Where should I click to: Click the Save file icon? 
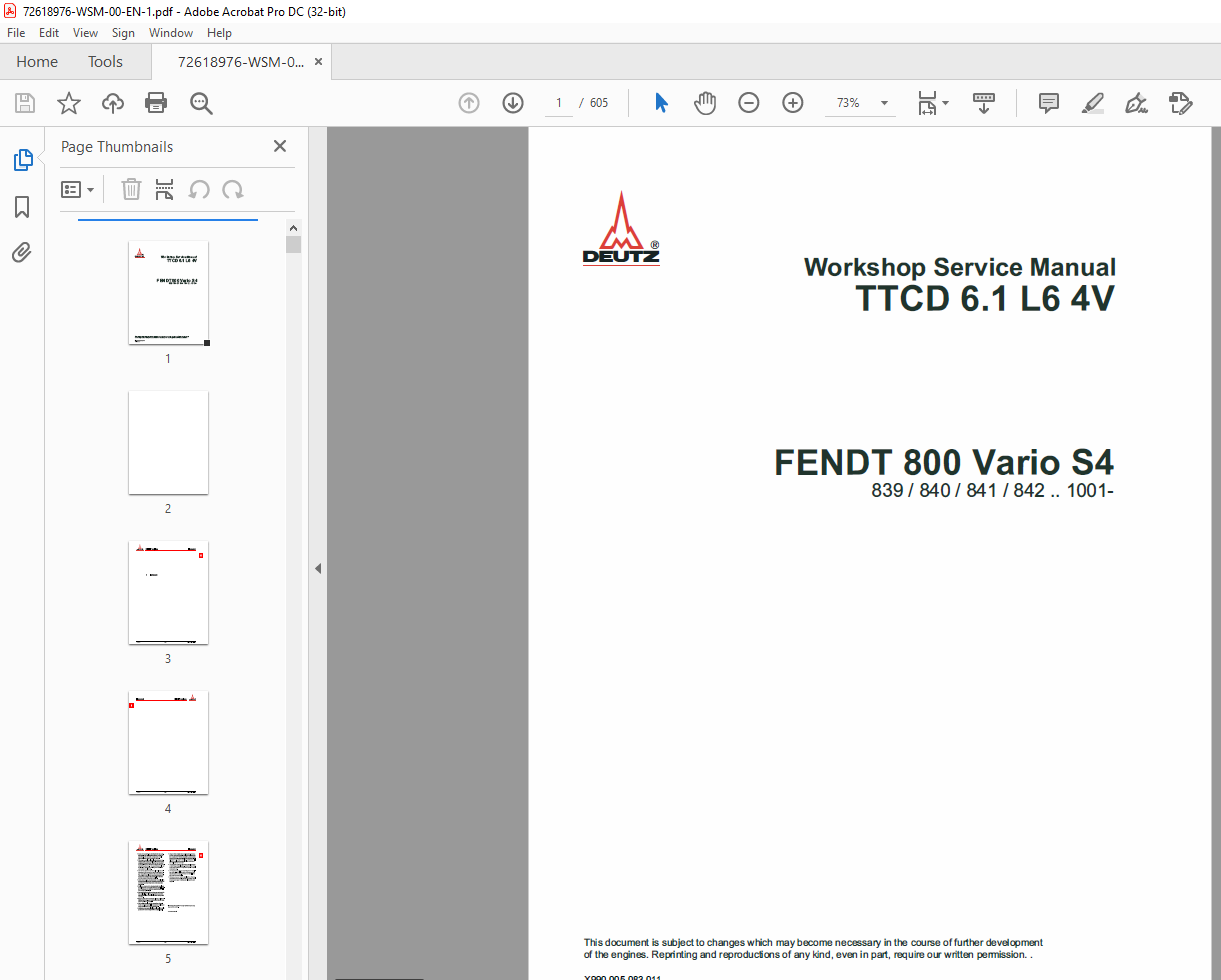coord(24,103)
